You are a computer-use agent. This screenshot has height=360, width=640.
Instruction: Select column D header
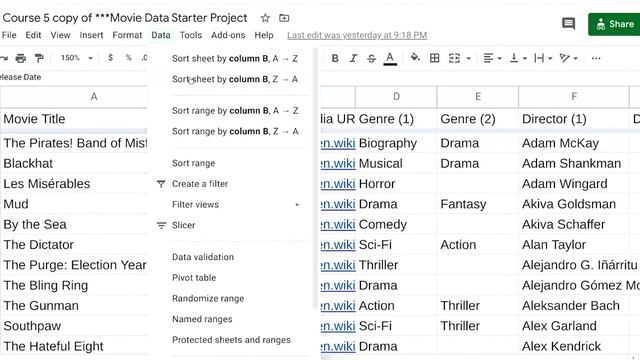tap(396, 97)
